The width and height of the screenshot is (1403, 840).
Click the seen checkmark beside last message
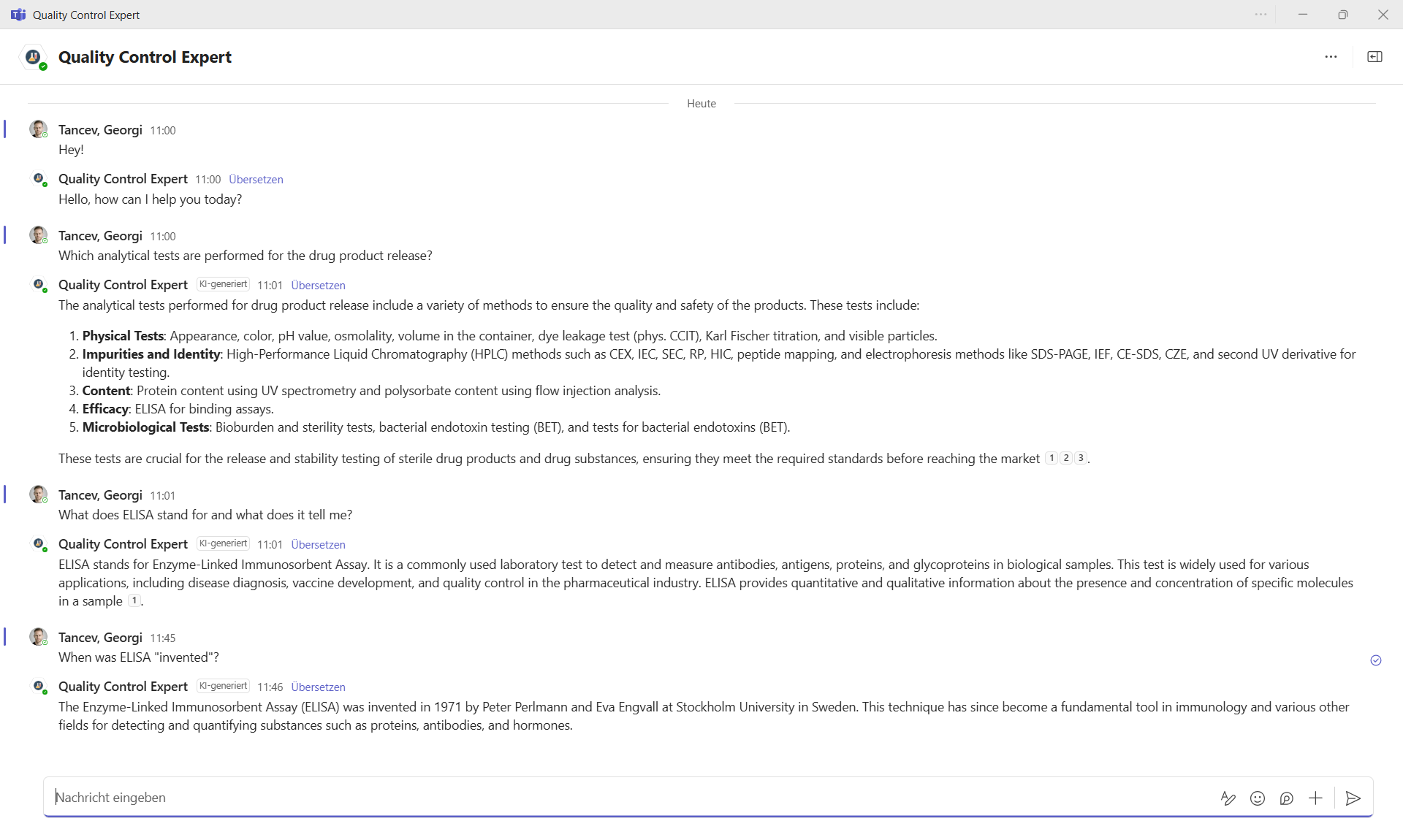(1375, 660)
